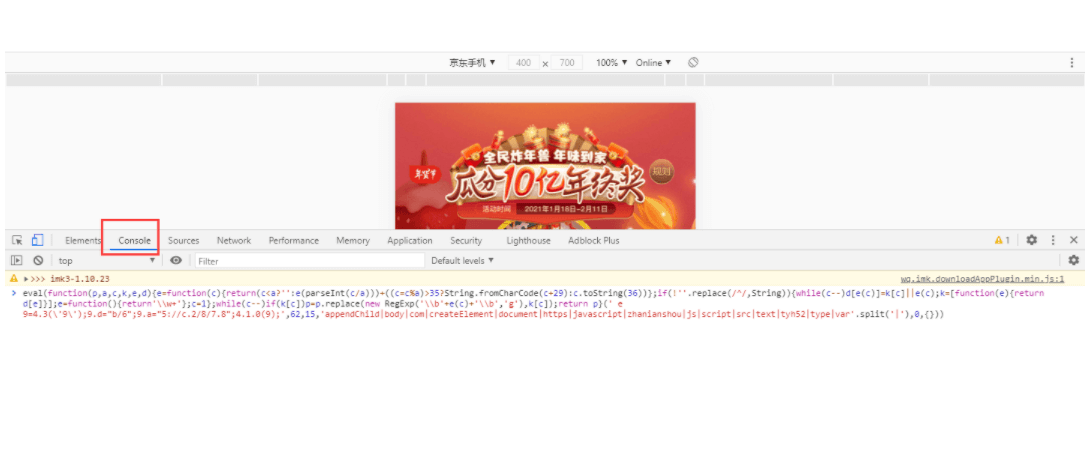Click the 瓜分10亿年终奖 promotional banner
The height and width of the screenshot is (475, 1088).
point(545,166)
